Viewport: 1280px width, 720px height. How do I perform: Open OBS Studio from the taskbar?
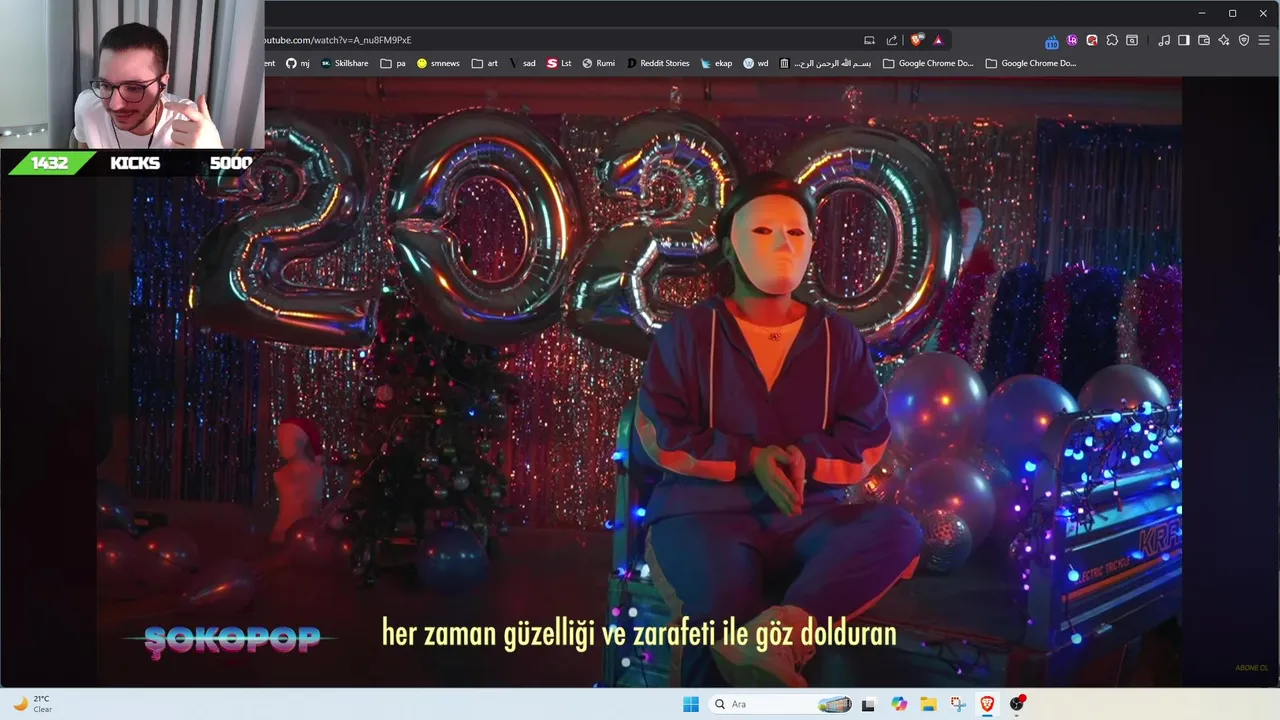pyautogui.click(x=1017, y=704)
